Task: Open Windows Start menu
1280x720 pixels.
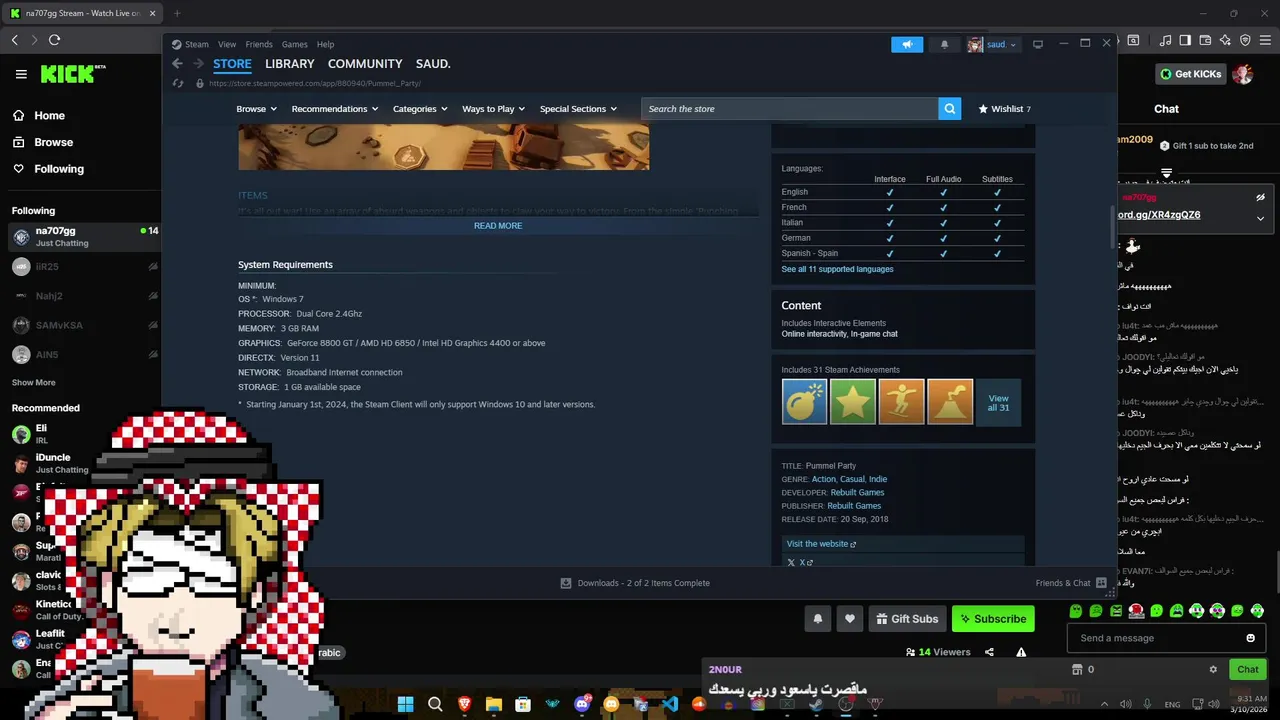Action: (x=405, y=704)
